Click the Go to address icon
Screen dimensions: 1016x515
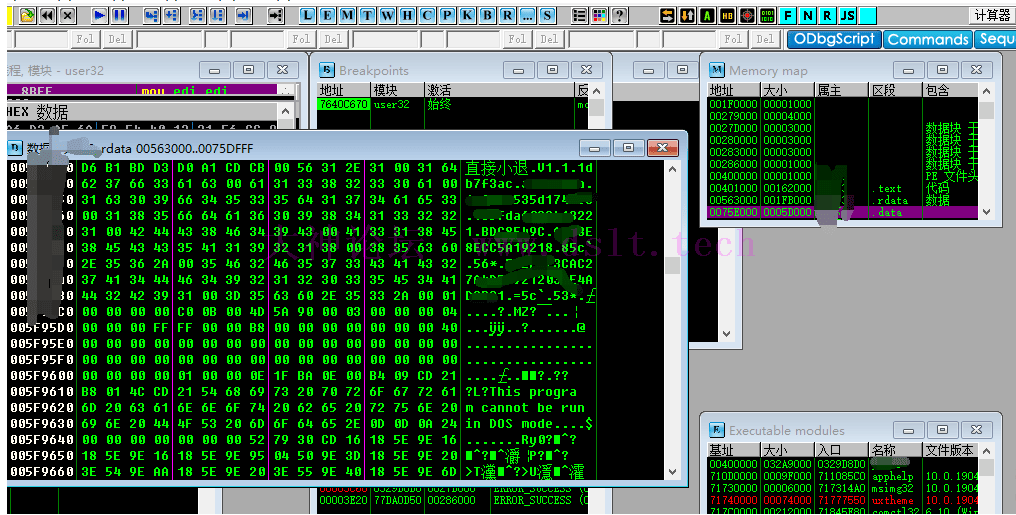click(x=275, y=15)
